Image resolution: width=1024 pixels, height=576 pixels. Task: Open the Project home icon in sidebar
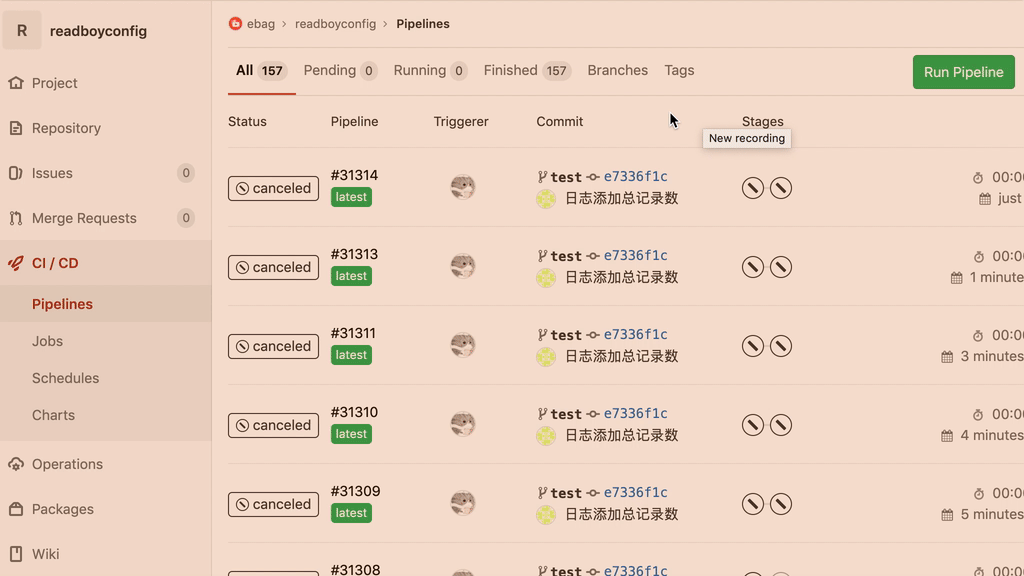click(16, 83)
